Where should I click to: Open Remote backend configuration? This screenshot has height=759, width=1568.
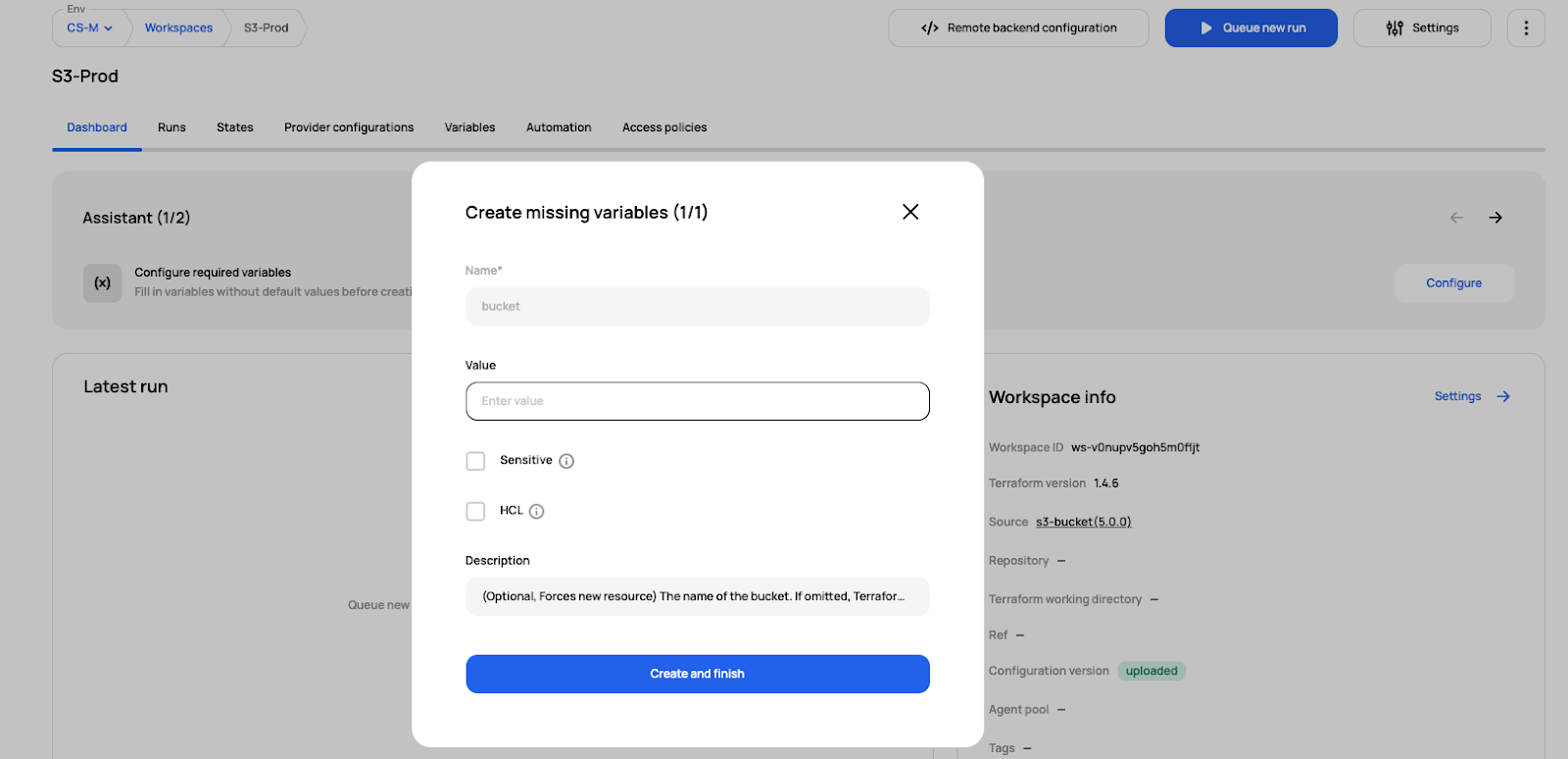[x=1018, y=28]
